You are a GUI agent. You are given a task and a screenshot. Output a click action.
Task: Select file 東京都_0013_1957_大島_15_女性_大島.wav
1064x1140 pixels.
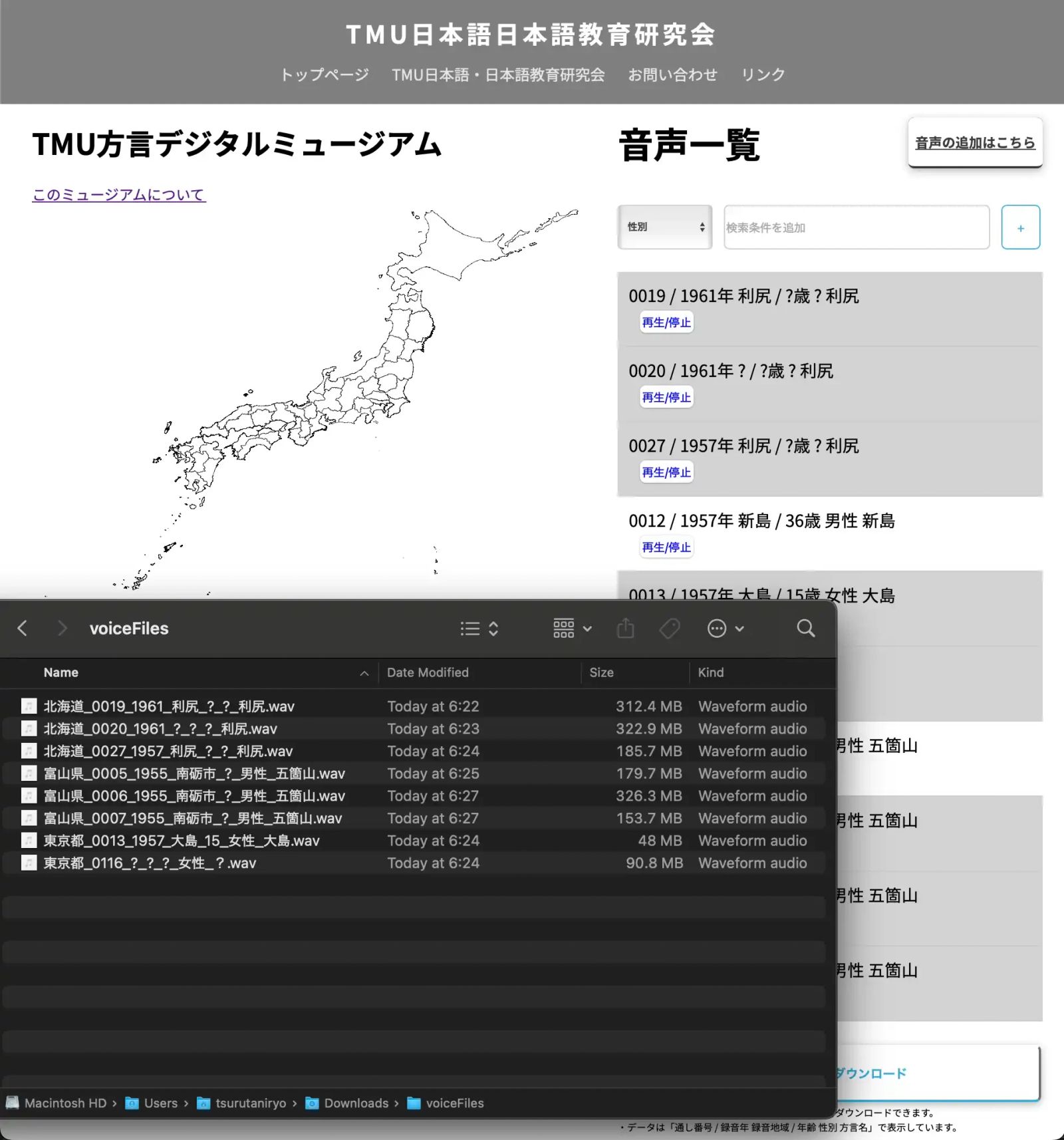[x=414, y=841]
